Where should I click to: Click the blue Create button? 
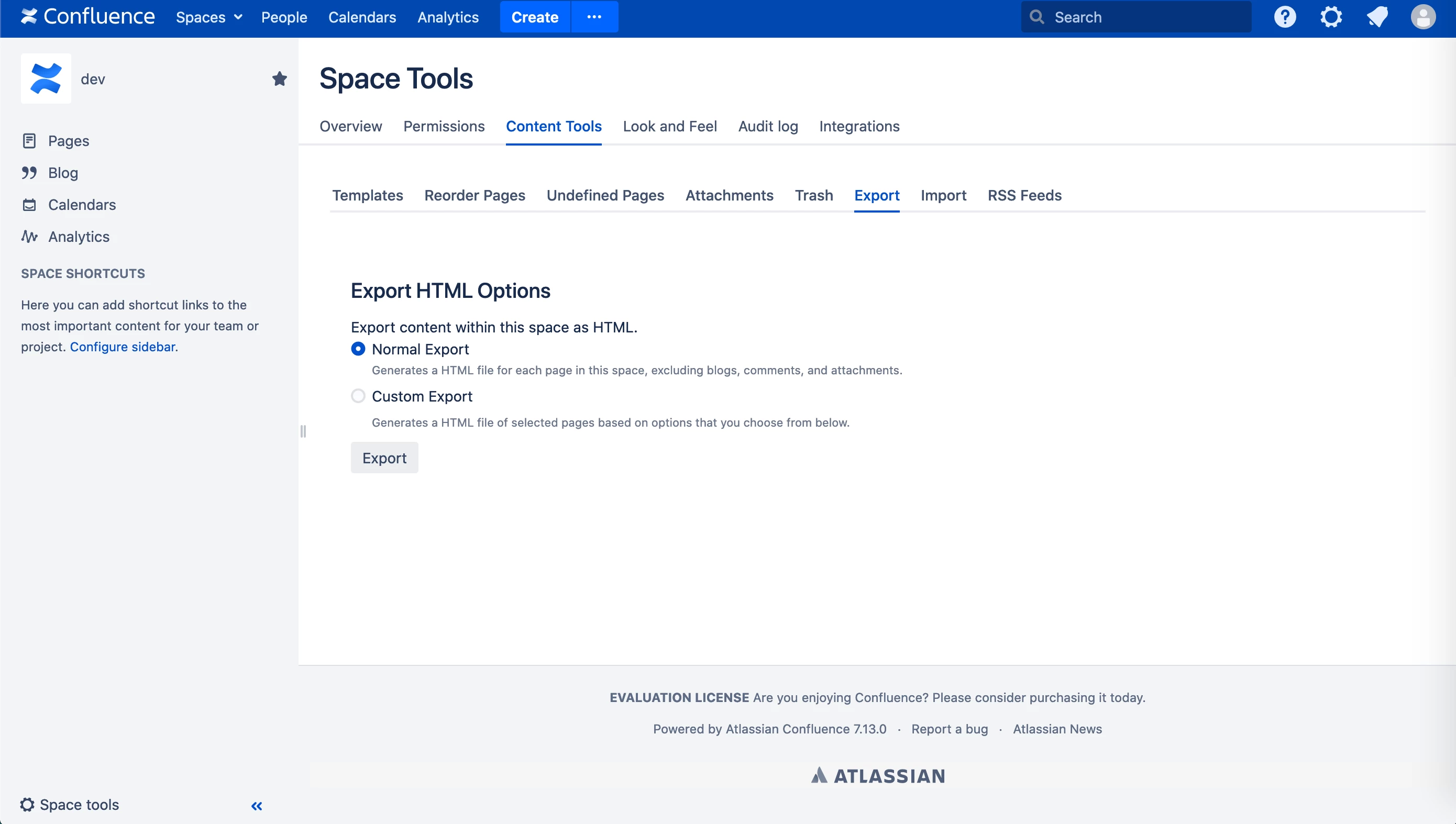click(534, 17)
